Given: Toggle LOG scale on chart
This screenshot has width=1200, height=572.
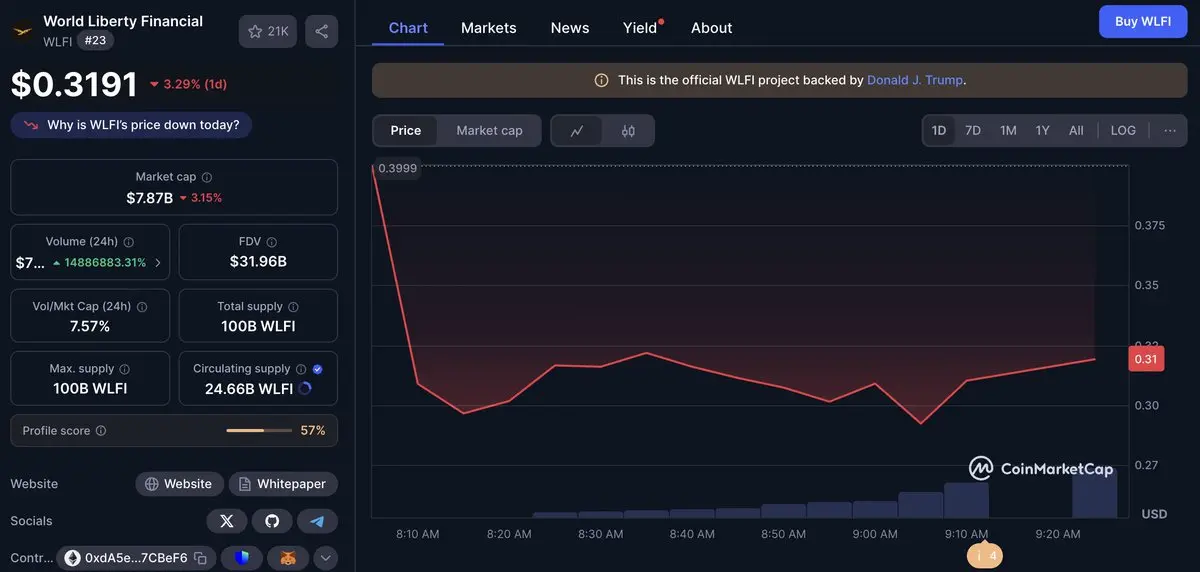Looking at the screenshot, I should click(x=1123, y=131).
